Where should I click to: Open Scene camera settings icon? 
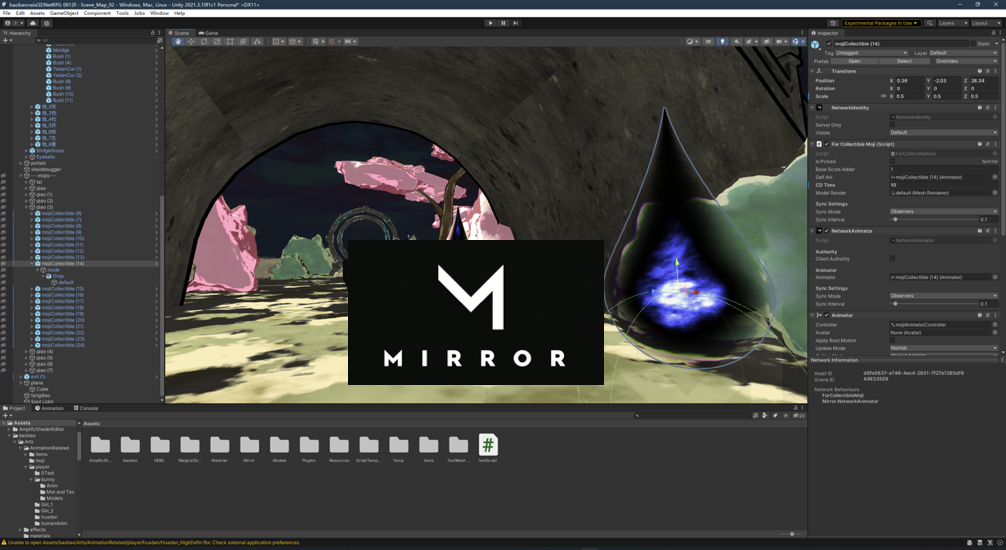coord(781,42)
